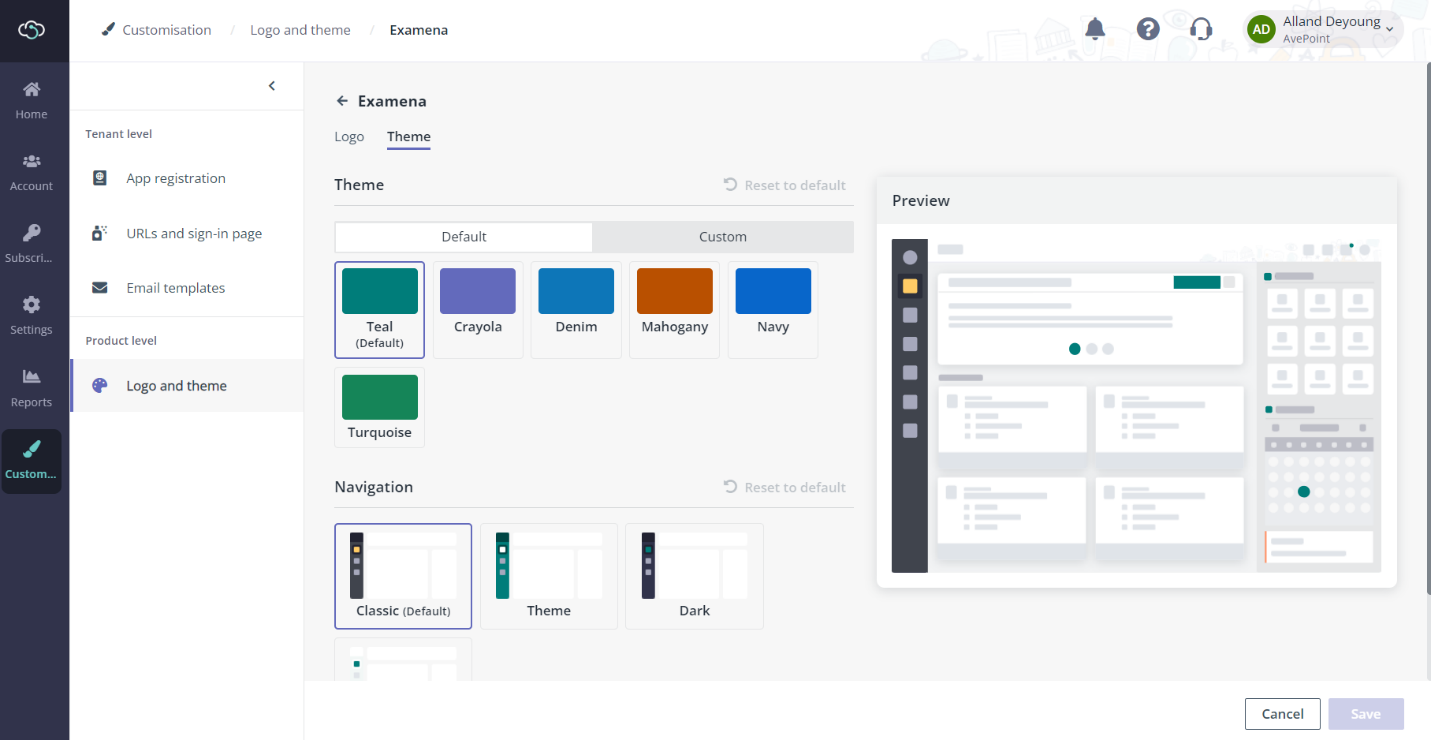Image resolution: width=1431 pixels, height=740 pixels.
Task: Choose the Turquoise theme swatch
Action: [380, 407]
